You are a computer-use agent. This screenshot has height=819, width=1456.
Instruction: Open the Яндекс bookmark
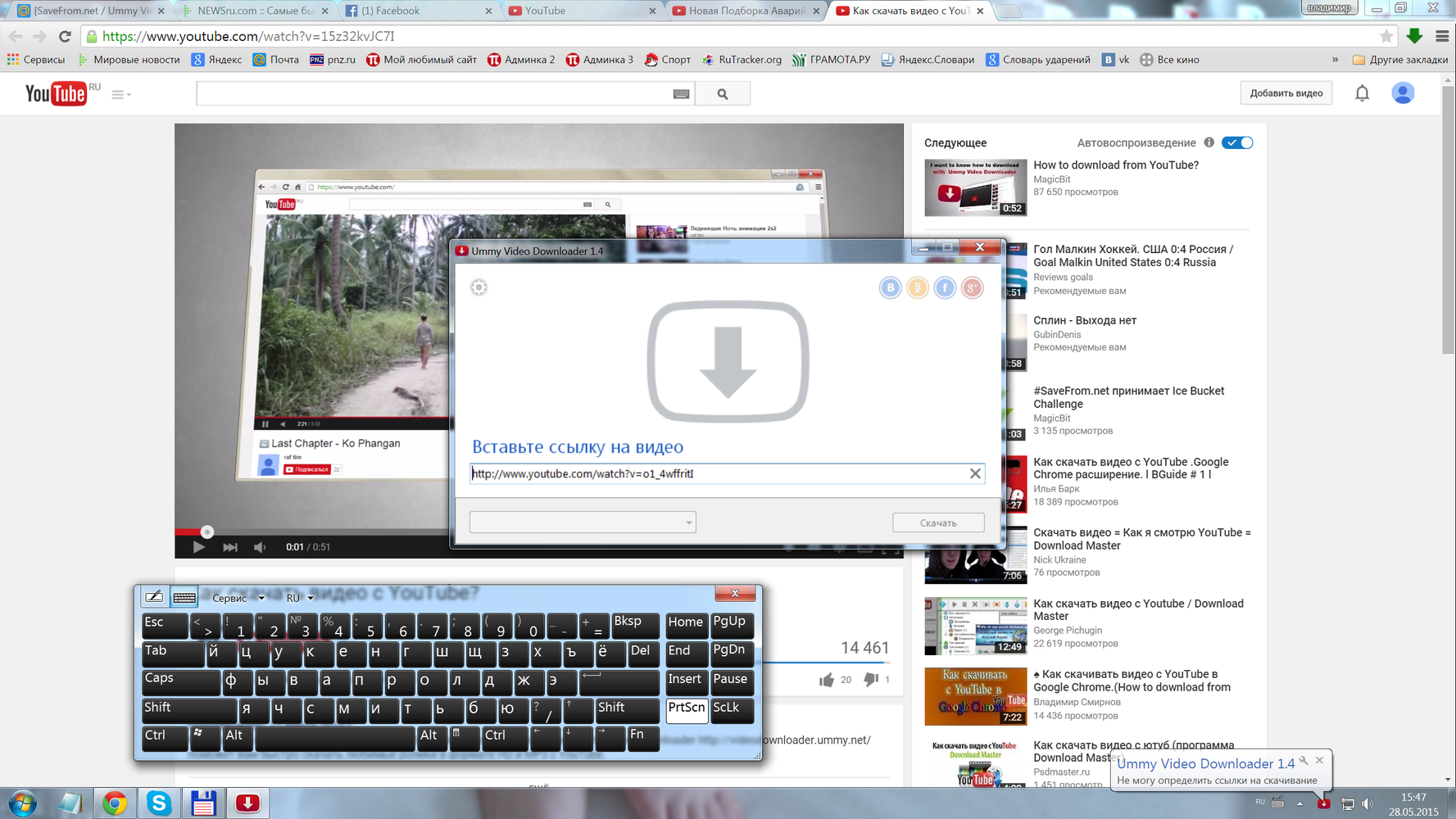click(x=216, y=59)
